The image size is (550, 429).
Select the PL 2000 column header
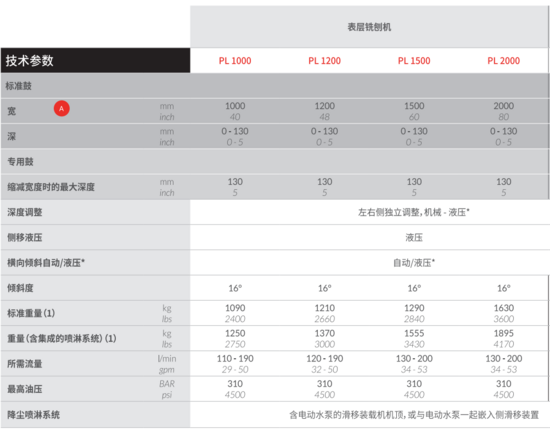(504, 61)
